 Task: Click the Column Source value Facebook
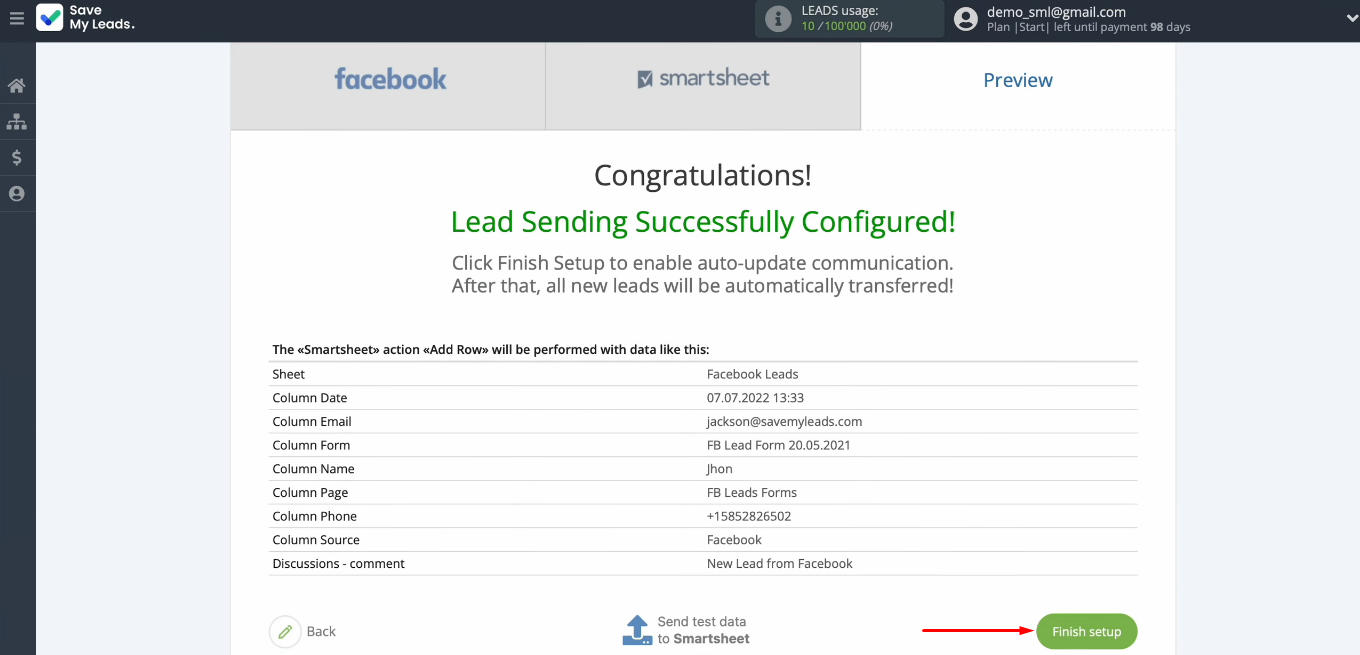[x=734, y=540]
